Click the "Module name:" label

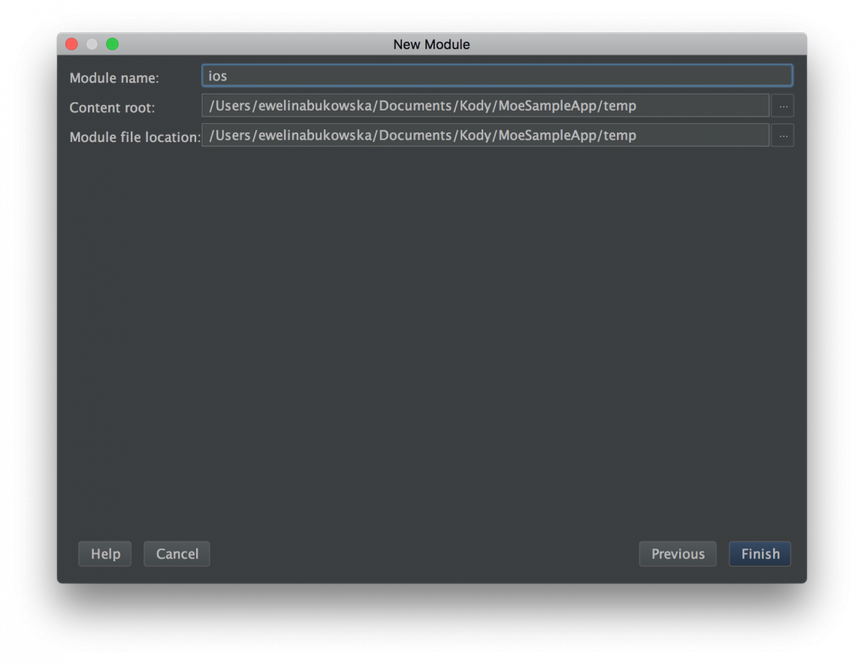pos(114,78)
